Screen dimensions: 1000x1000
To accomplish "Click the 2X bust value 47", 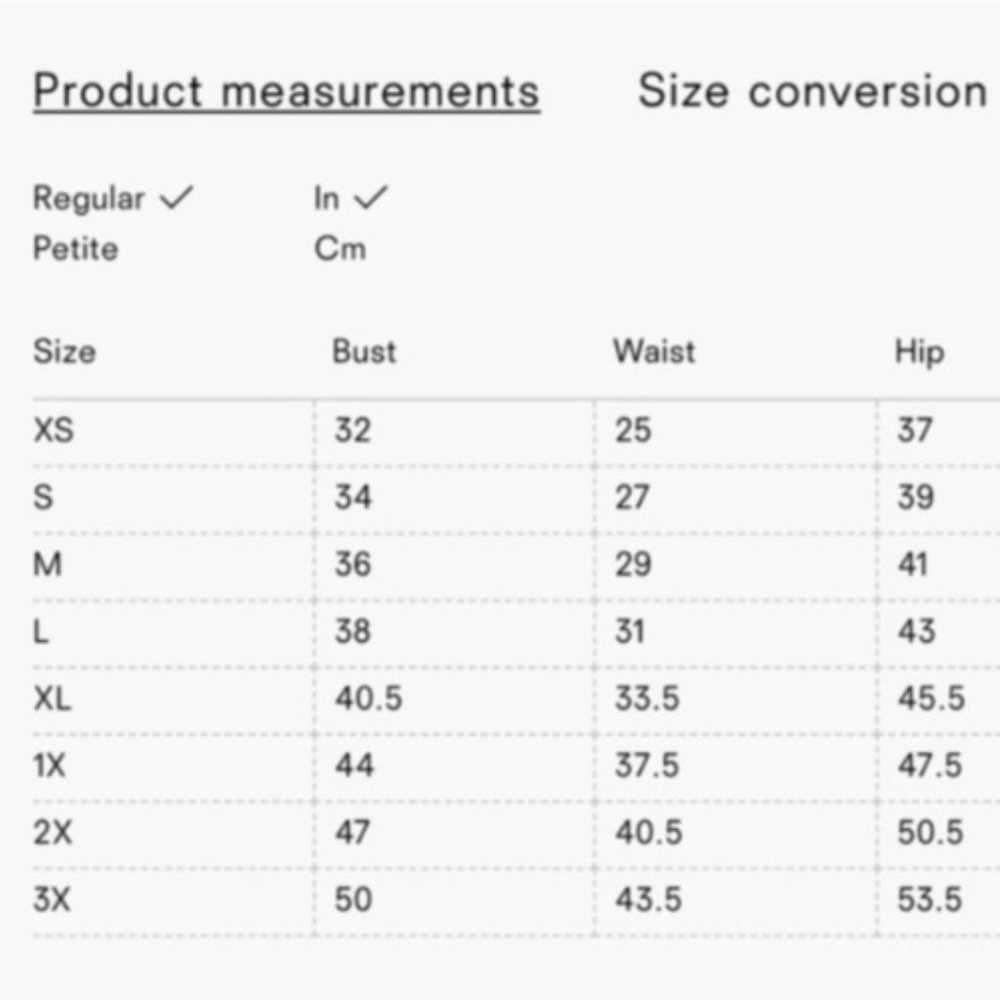I will [x=353, y=832].
